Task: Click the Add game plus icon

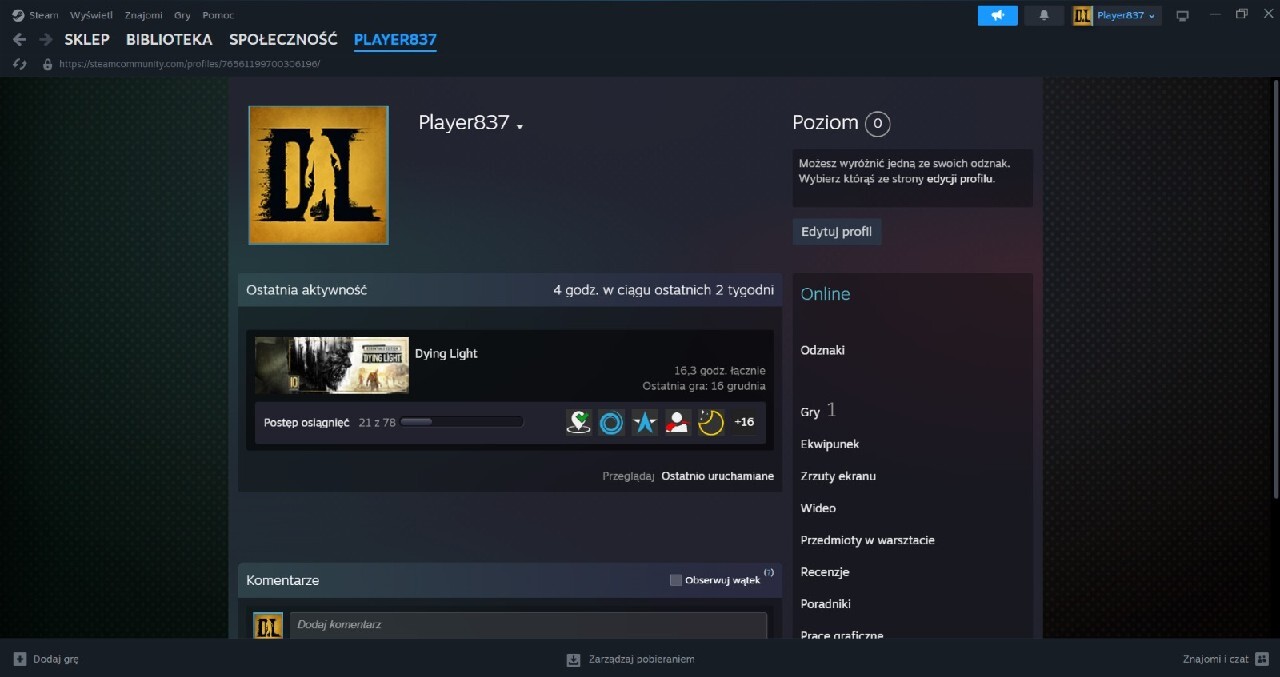Action: pyautogui.click(x=19, y=659)
